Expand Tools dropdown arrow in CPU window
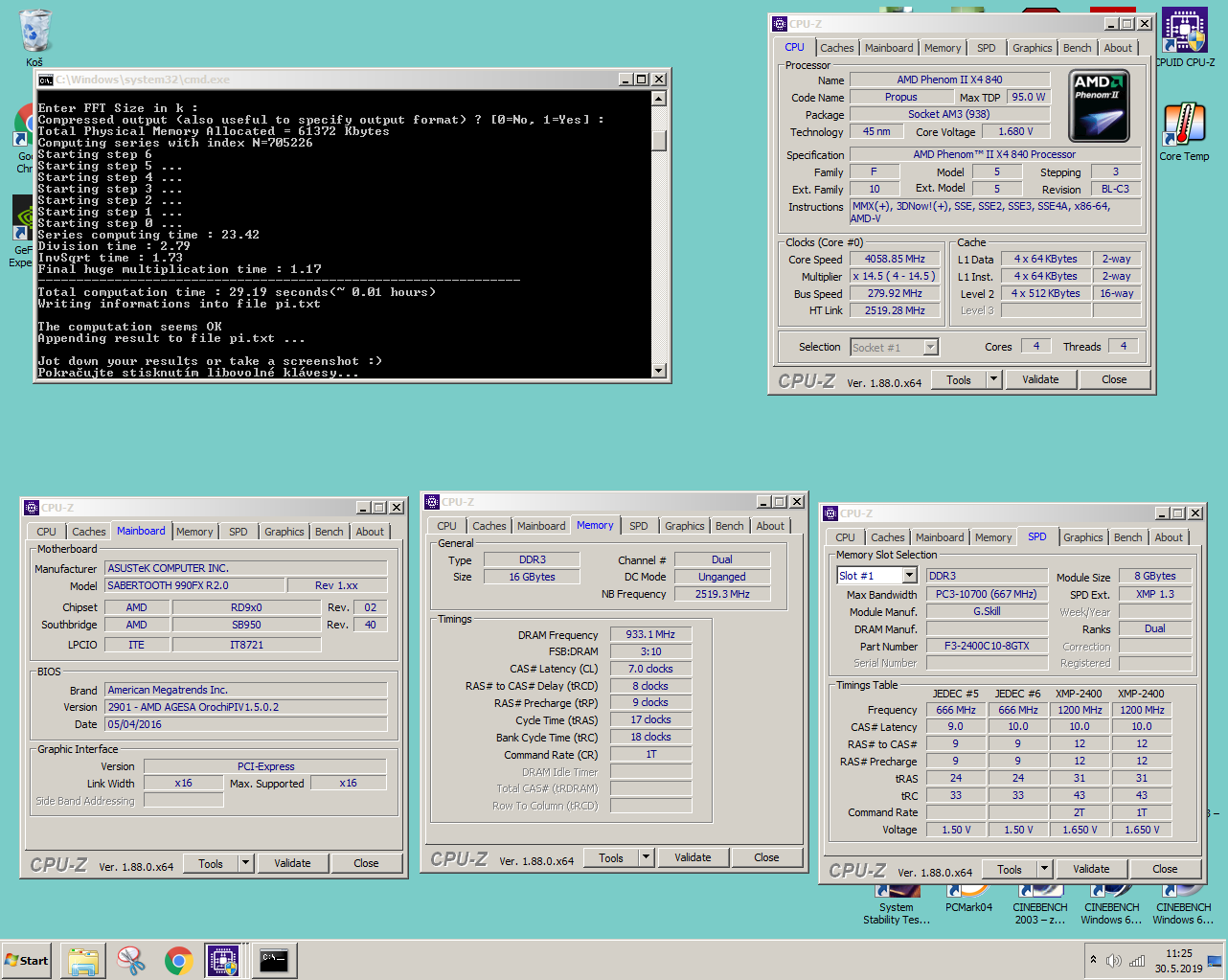The height and width of the screenshot is (980, 1228). (993, 379)
